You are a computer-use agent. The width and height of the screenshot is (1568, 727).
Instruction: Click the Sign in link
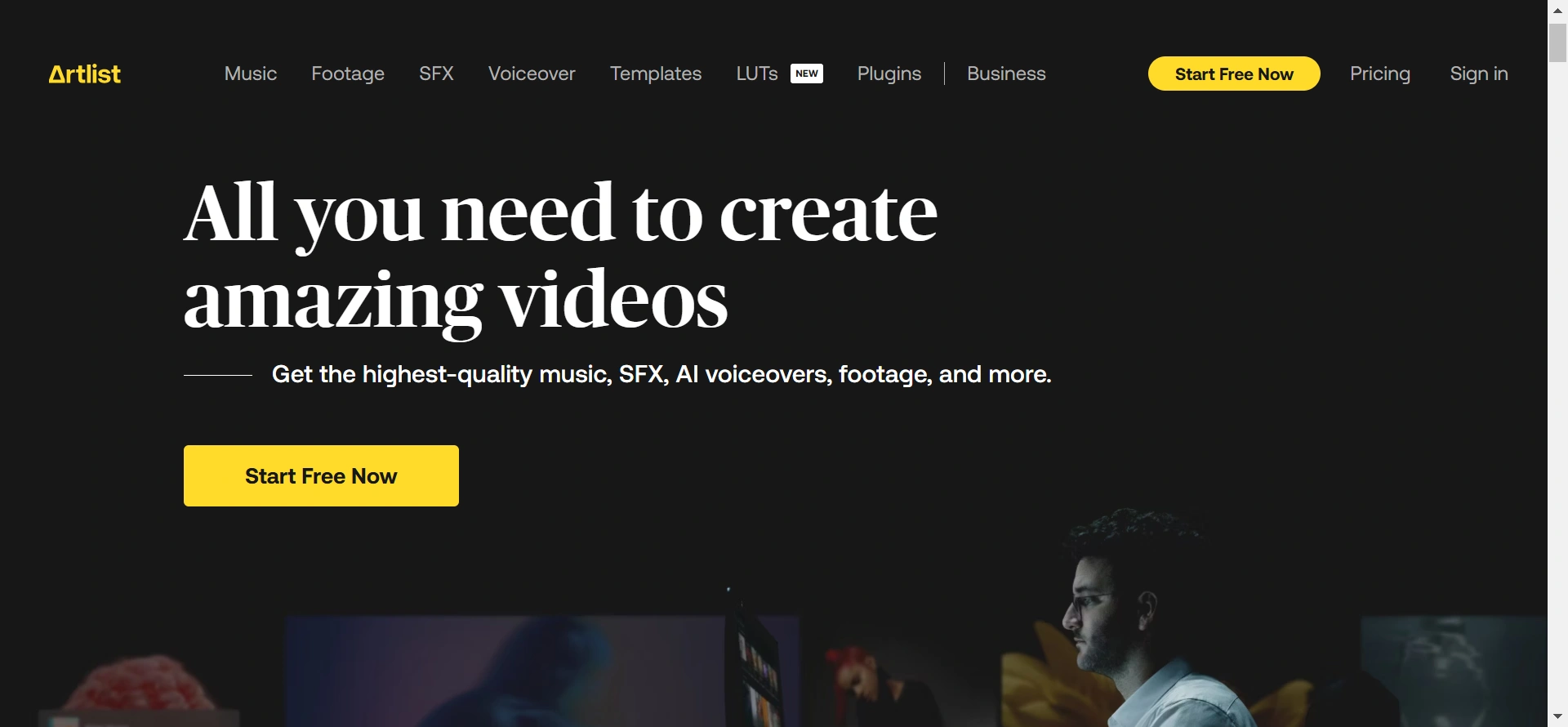point(1479,74)
